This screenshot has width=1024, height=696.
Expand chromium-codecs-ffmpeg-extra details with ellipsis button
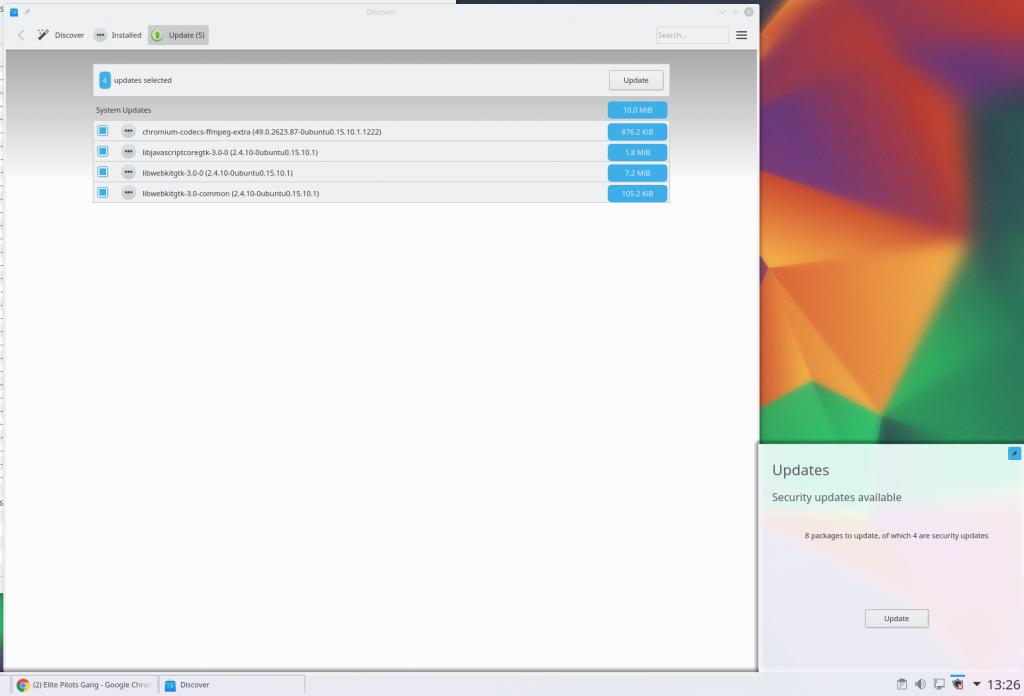point(128,131)
